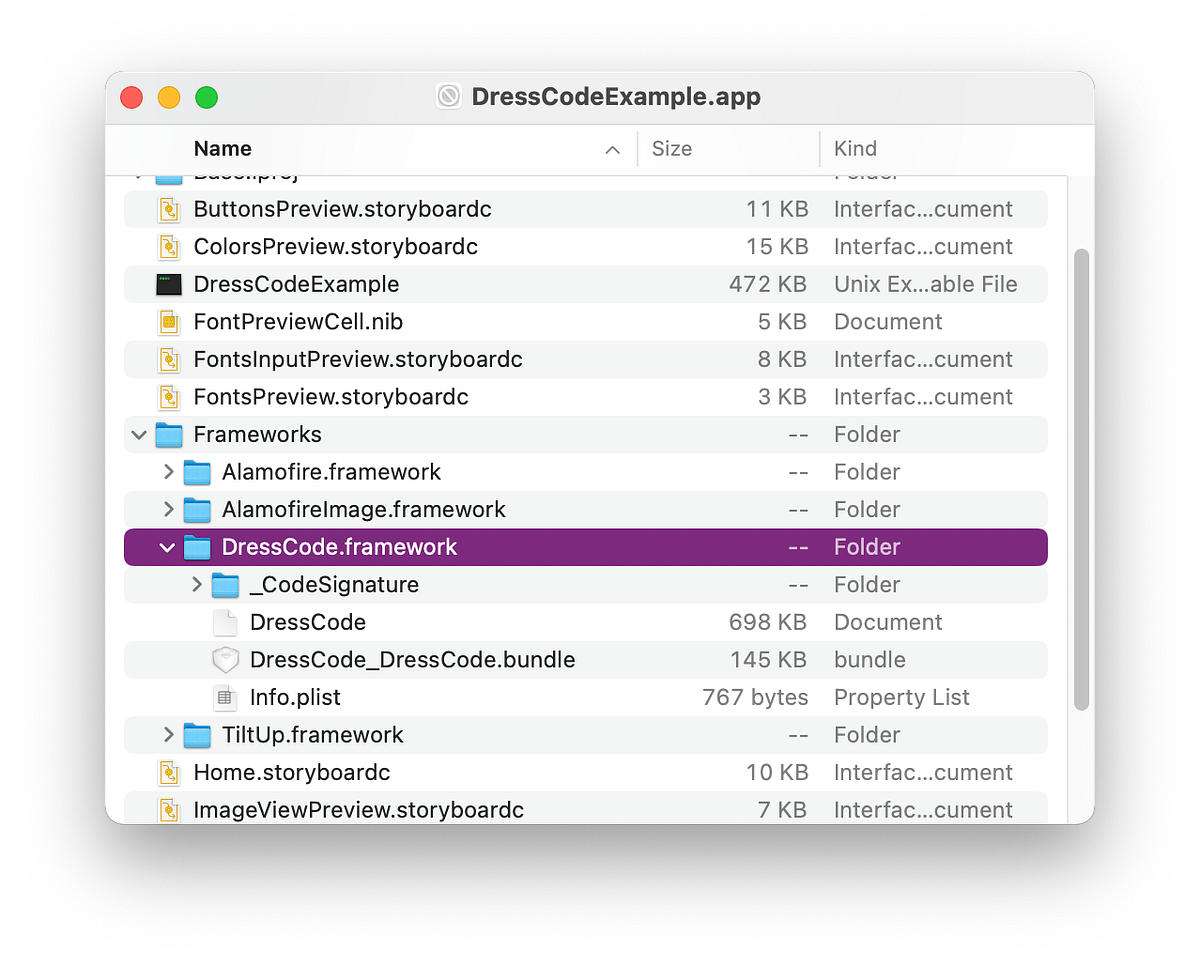The image size is (1200, 963).
Task: Click the DressCode_DressCode.bundle hexagon icon
Action: click(x=225, y=659)
